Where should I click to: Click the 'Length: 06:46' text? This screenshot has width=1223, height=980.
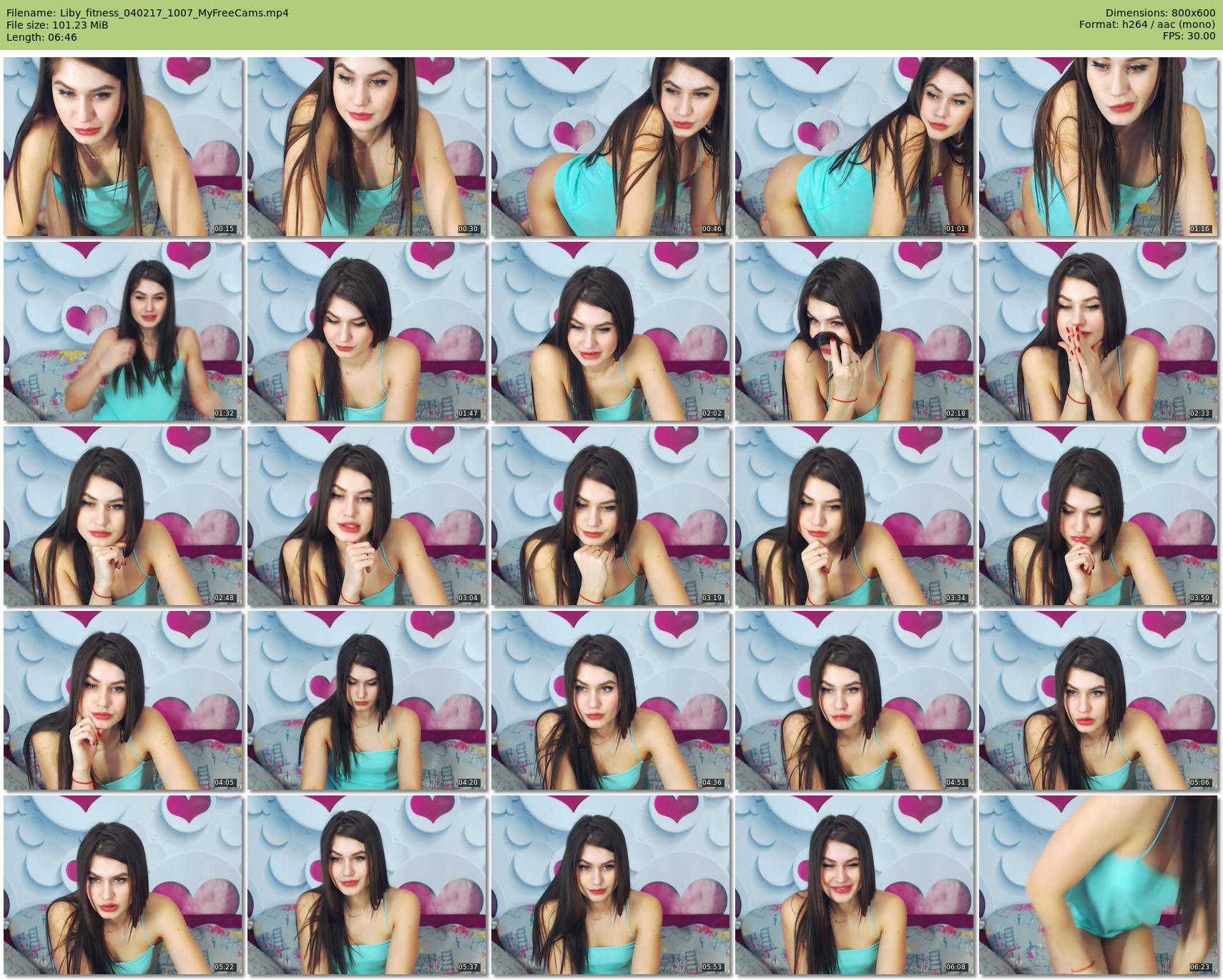point(41,37)
